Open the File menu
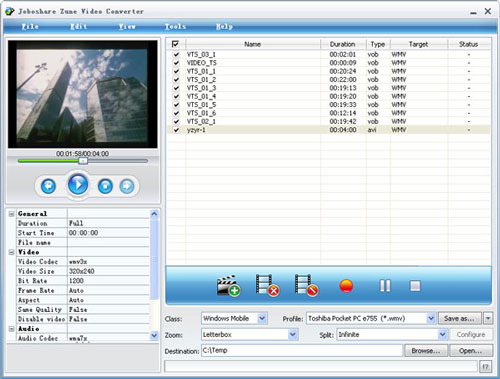This screenshot has width=500, height=379. 30,26
